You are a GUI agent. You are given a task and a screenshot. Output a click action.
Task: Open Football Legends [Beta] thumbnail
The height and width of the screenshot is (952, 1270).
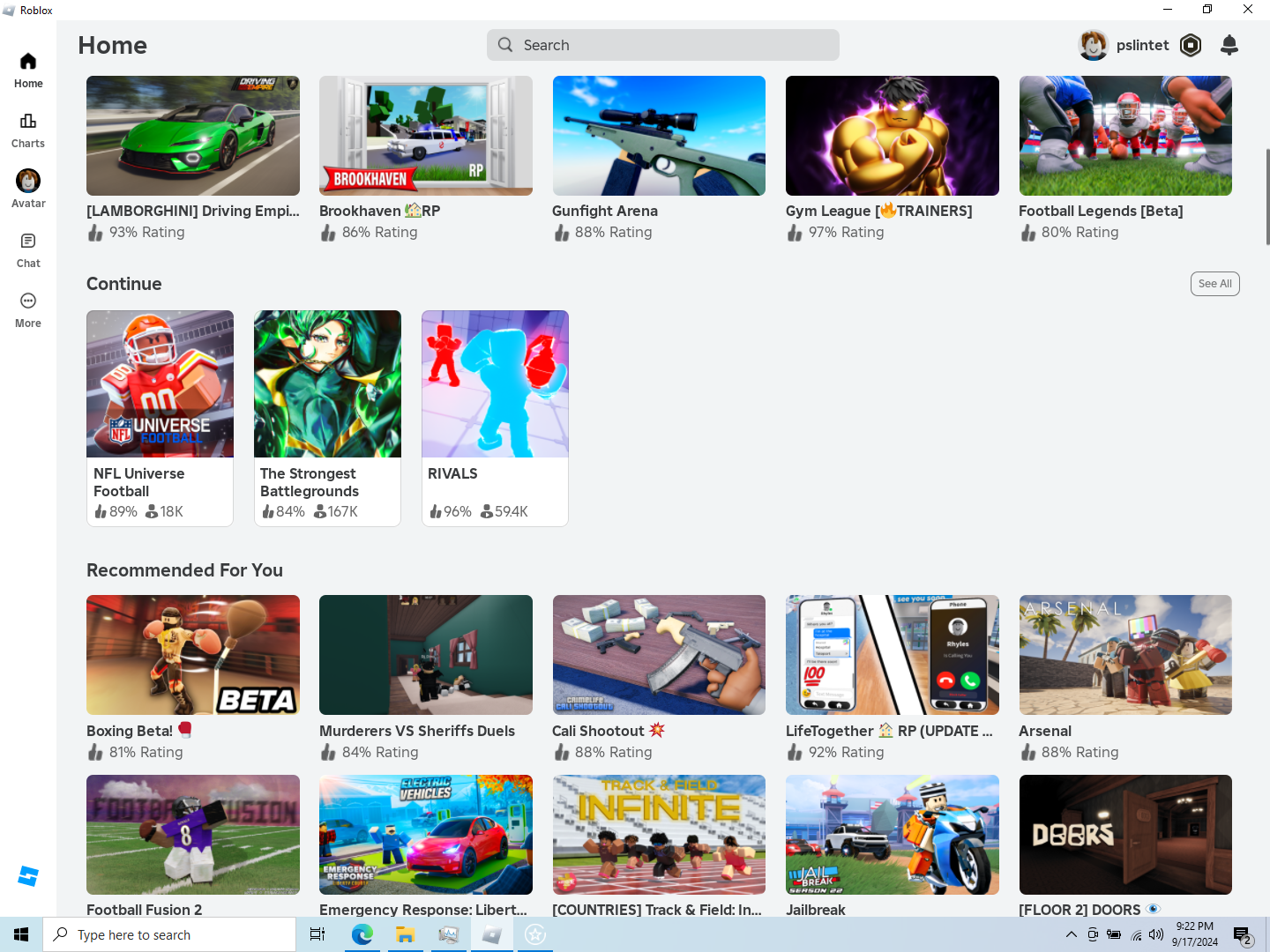tap(1125, 136)
